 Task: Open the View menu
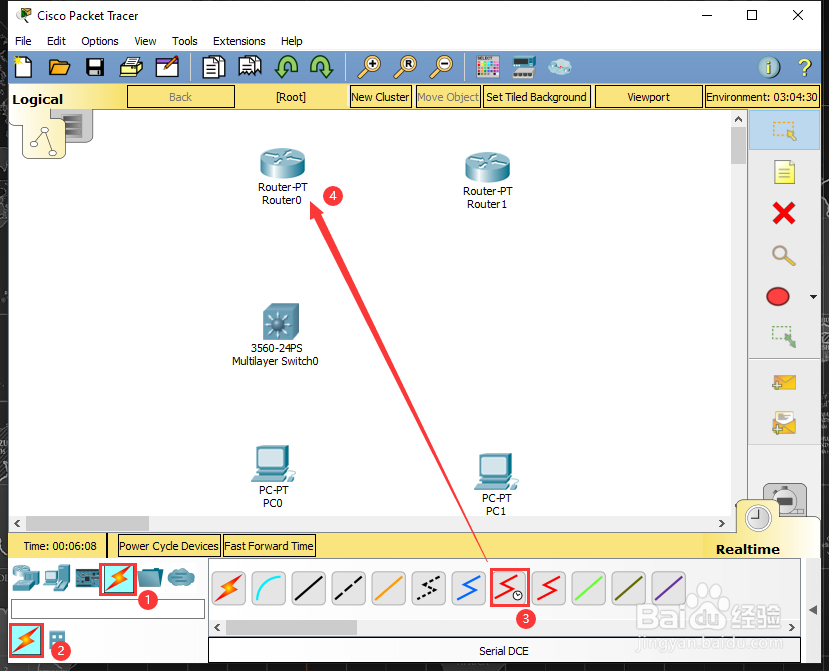tap(145, 41)
